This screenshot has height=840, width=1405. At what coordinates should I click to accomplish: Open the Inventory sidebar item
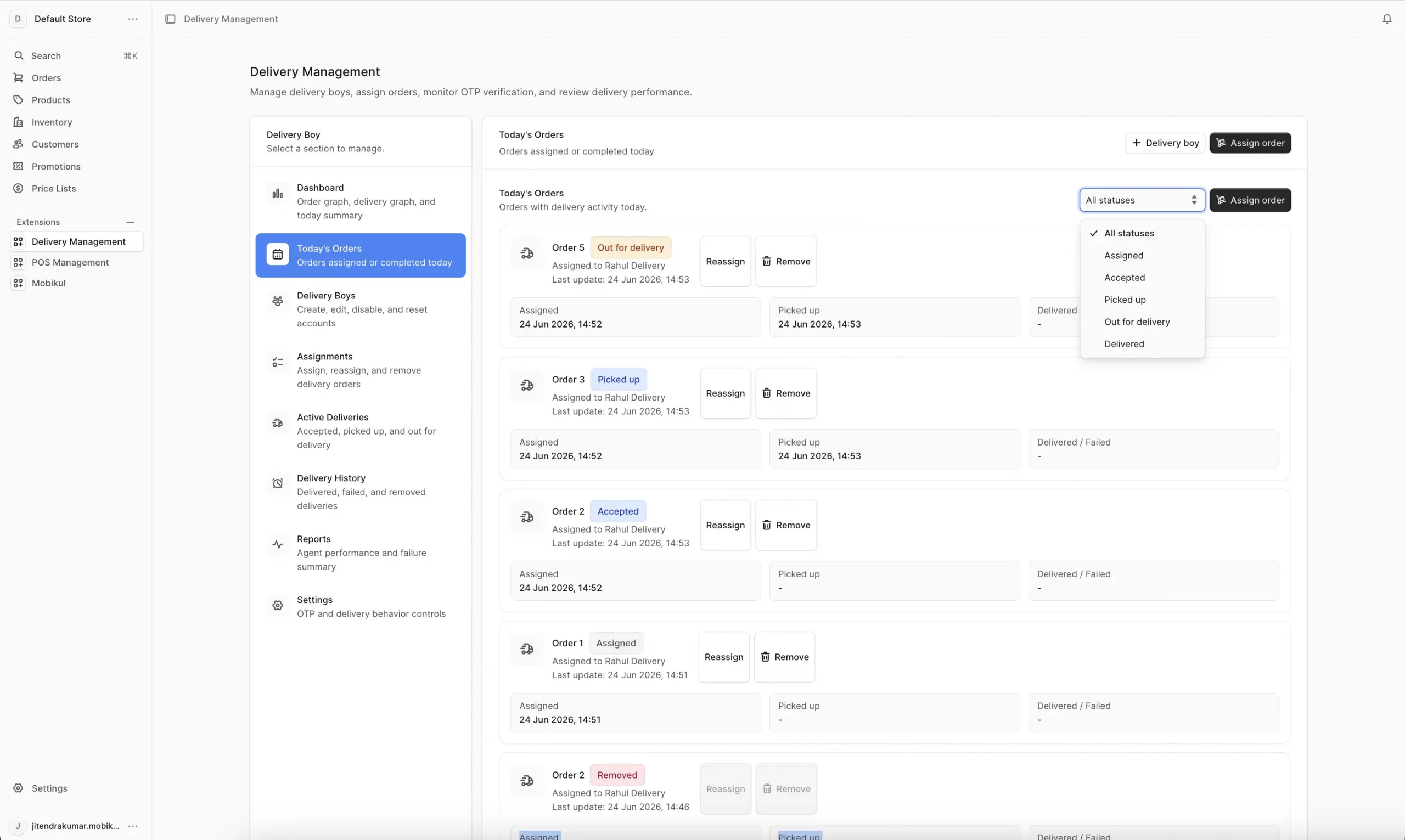[76, 122]
